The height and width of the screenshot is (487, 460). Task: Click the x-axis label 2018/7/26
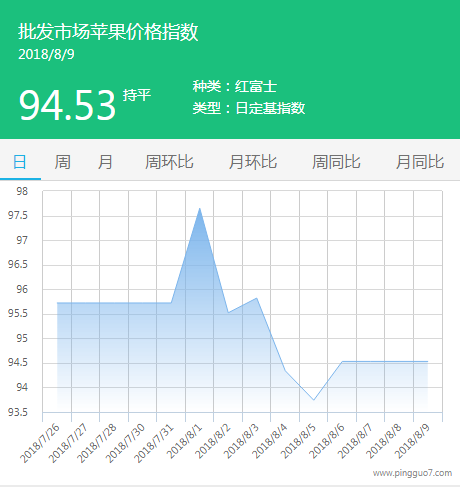click(x=40, y=443)
